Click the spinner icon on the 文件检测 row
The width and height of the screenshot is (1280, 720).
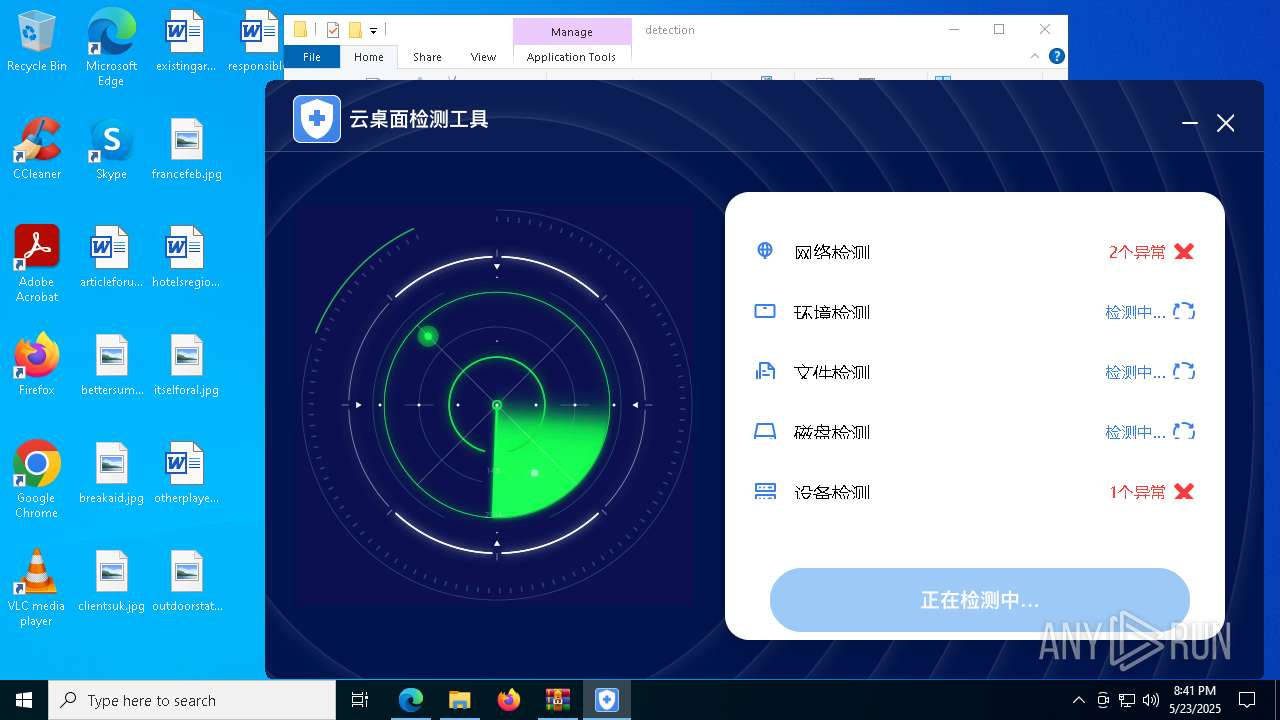point(1184,371)
